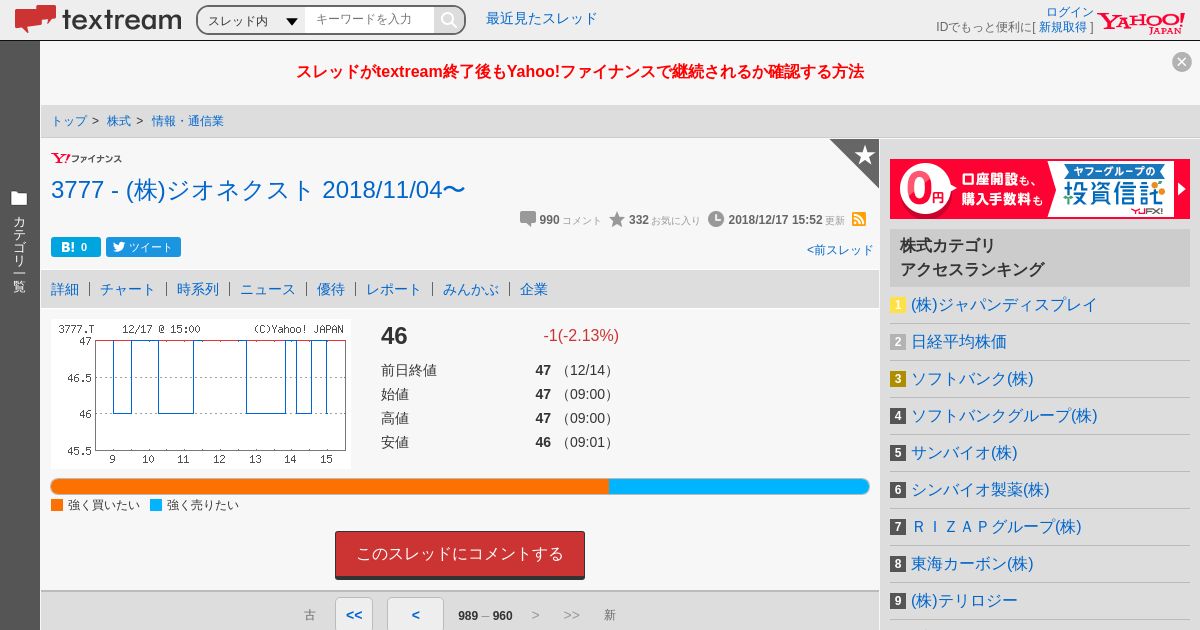Close the red announcement banner
Viewport: 1200px width, 630px height.
pos(1182,62)
